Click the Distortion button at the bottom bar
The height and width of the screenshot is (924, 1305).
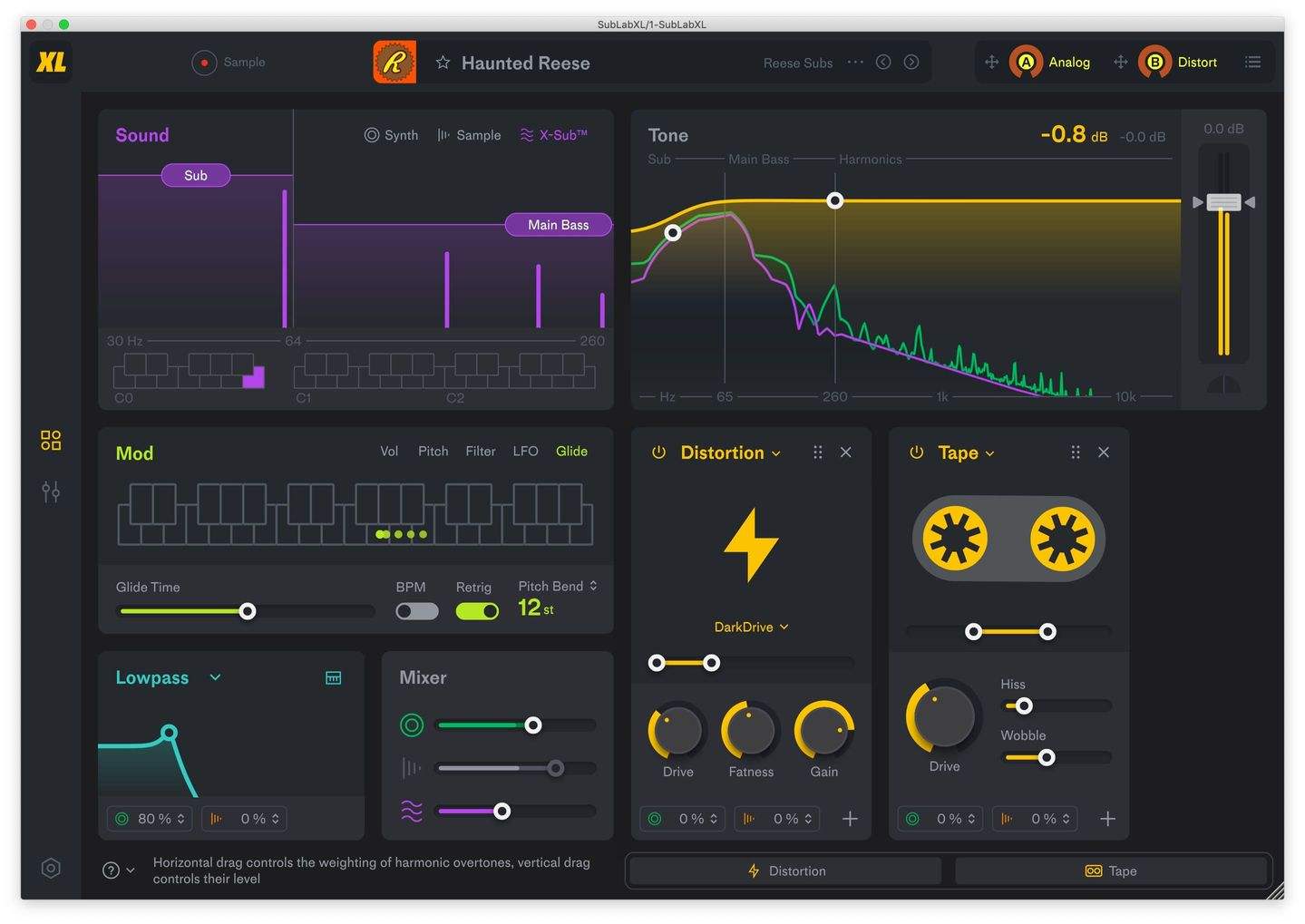pyautogui.click(x=784, y=870)
